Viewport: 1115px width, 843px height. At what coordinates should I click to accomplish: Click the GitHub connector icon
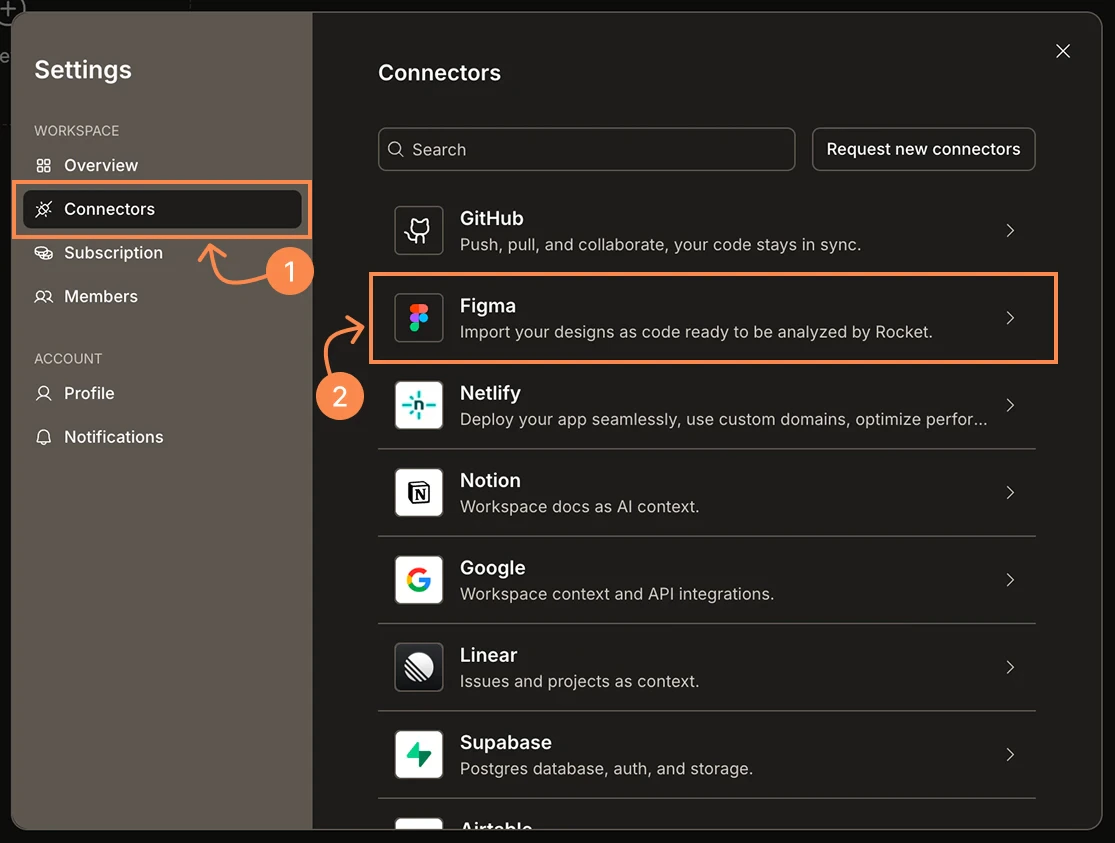point(419,230)
